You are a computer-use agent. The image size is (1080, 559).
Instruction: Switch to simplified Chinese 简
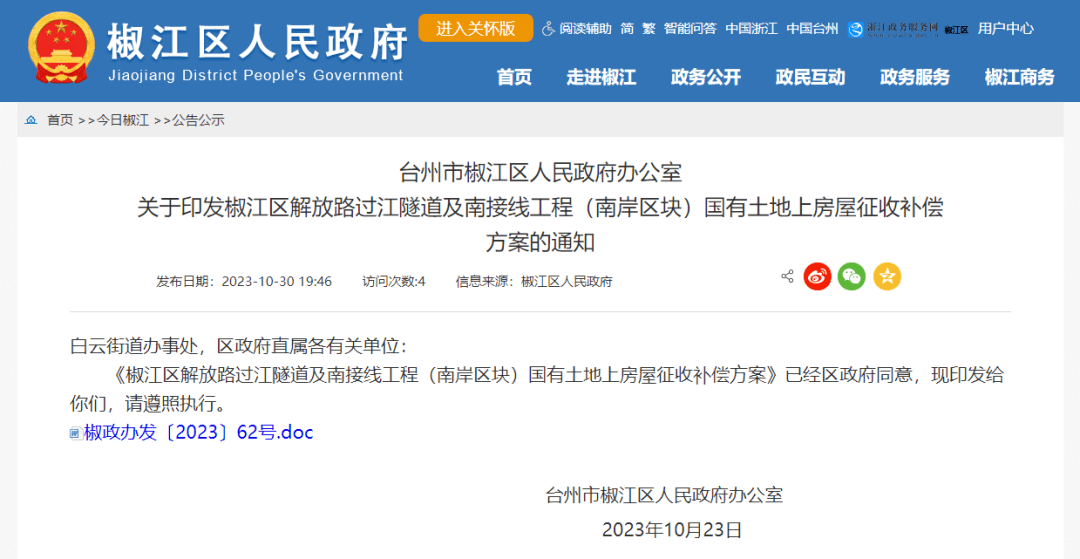pyautogui.click(x=627, y=29)
